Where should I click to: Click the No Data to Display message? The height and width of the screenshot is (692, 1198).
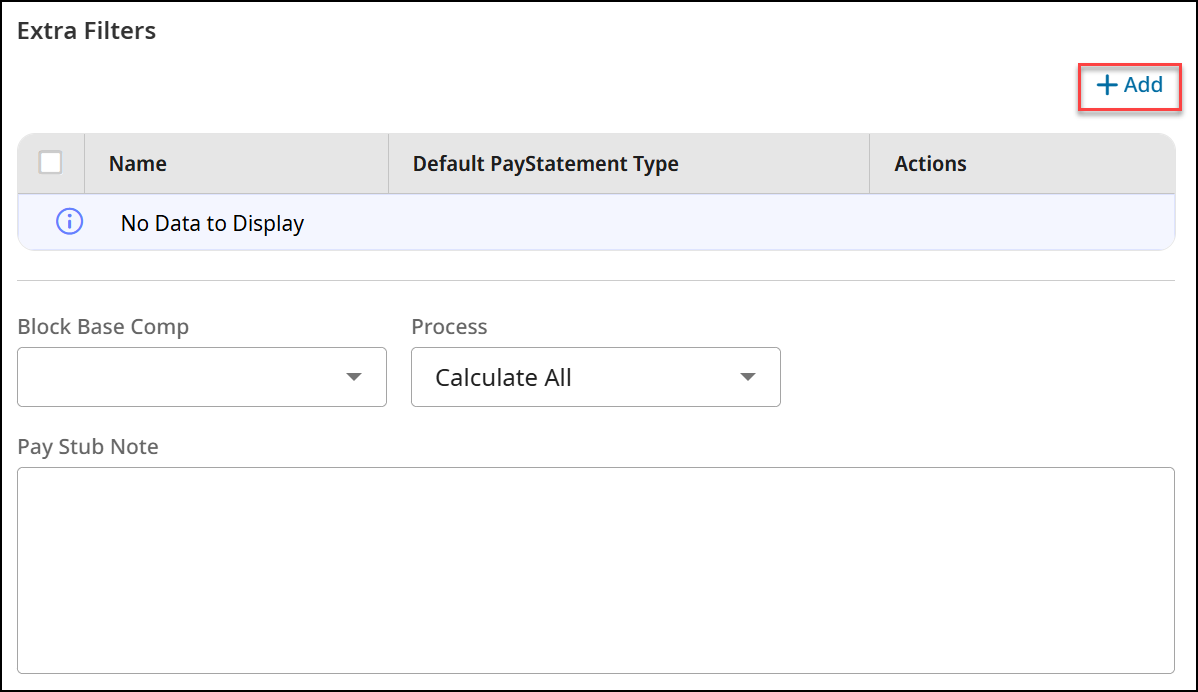pyautogui.click(x=212, y=223)
